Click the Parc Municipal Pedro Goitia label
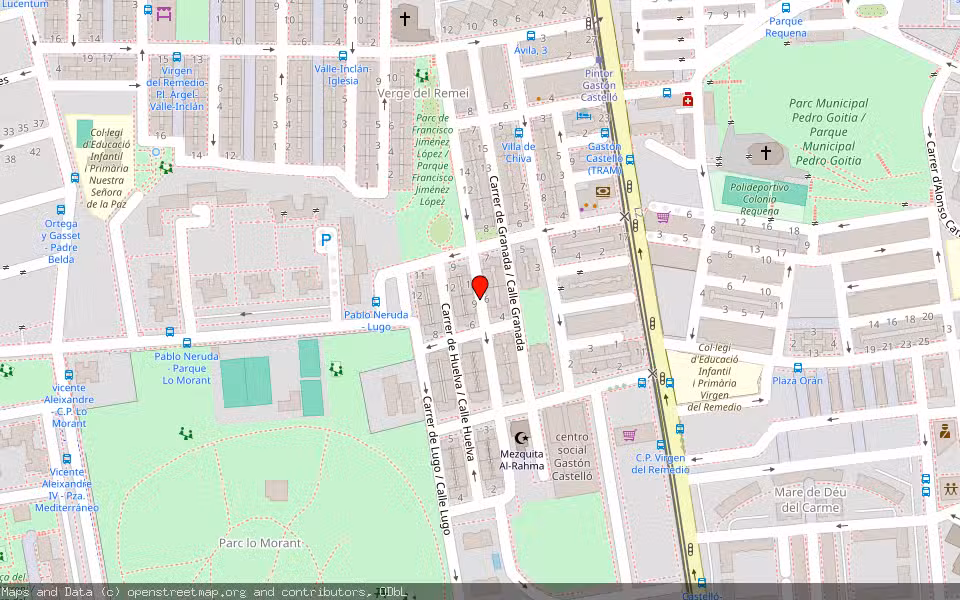Viewport: 960px width, 600px height. click(x=828, y=132)
